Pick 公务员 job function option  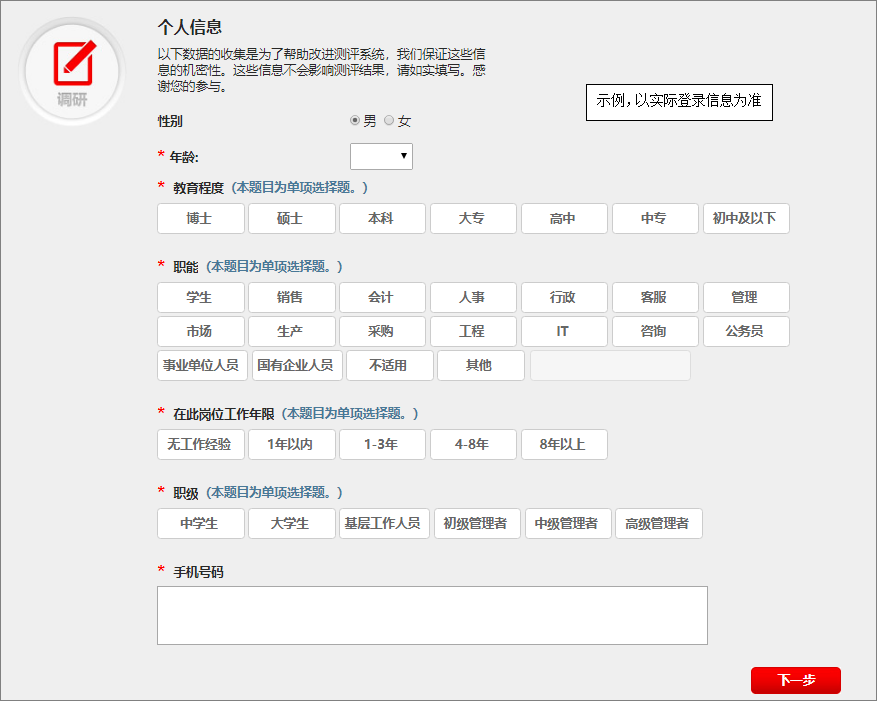[746, 331]
